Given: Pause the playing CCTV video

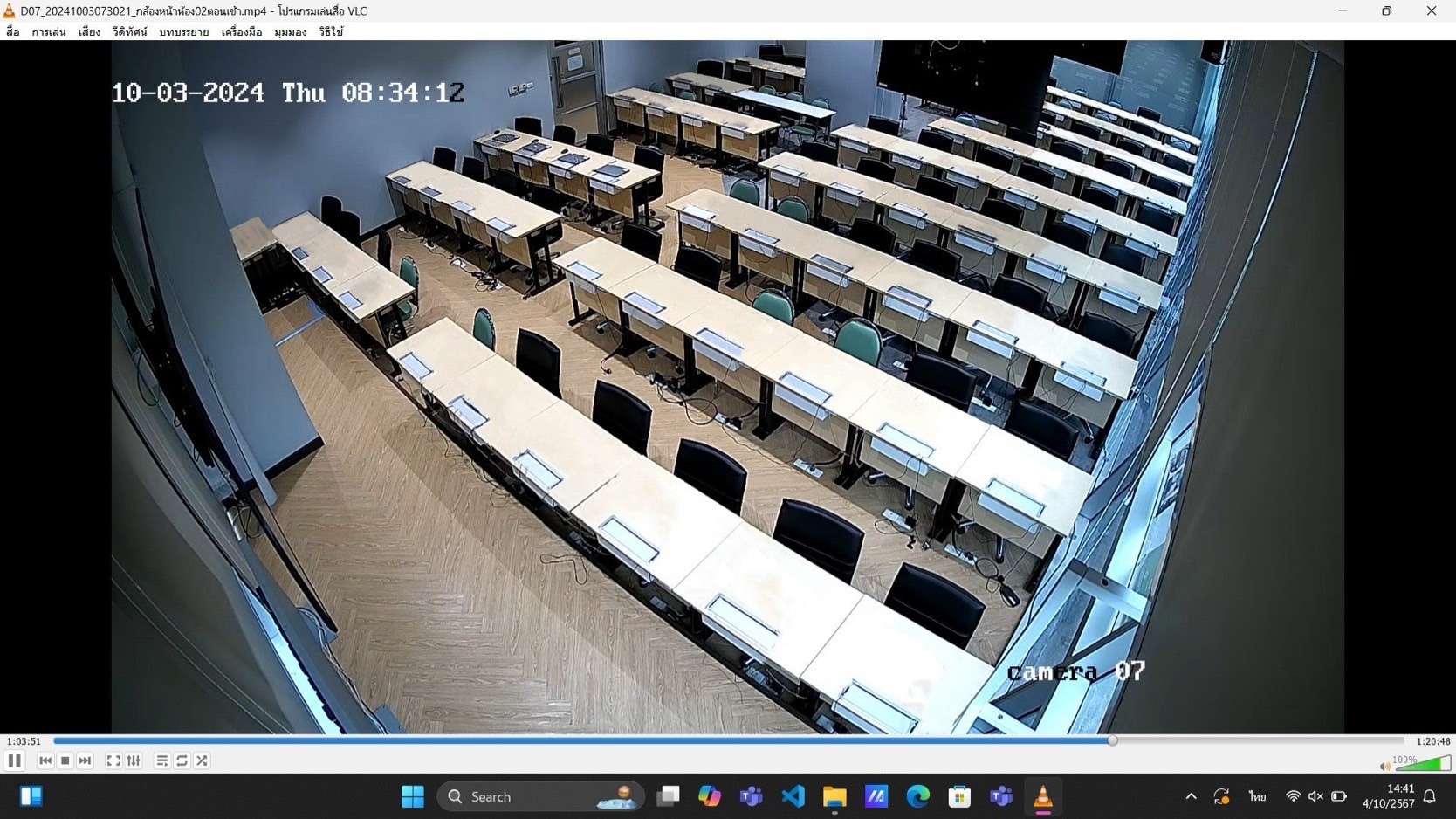Looking at the screenshot, I should click(x=14, y=760).
